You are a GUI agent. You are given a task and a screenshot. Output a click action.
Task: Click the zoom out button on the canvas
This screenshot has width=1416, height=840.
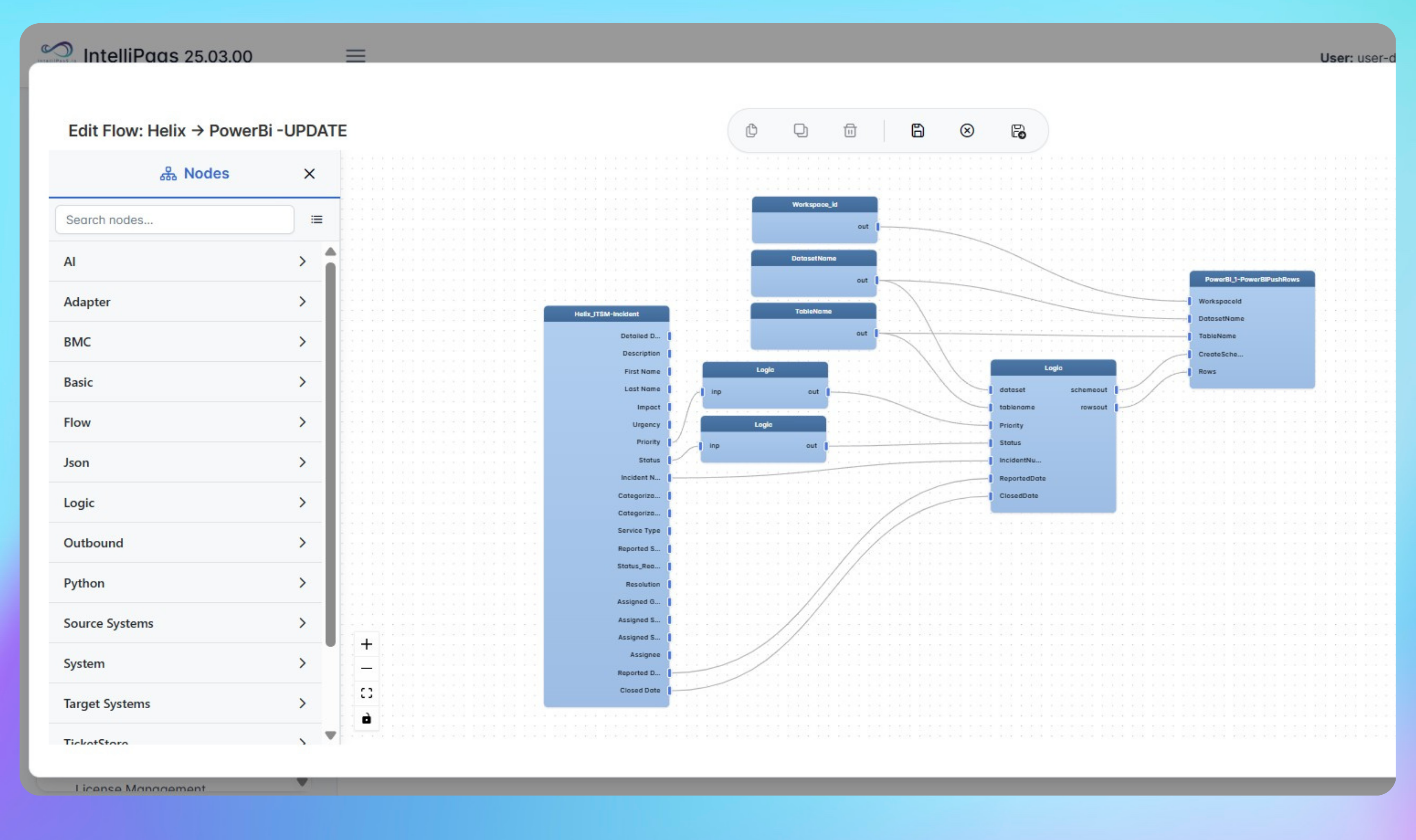pos(367,668)
